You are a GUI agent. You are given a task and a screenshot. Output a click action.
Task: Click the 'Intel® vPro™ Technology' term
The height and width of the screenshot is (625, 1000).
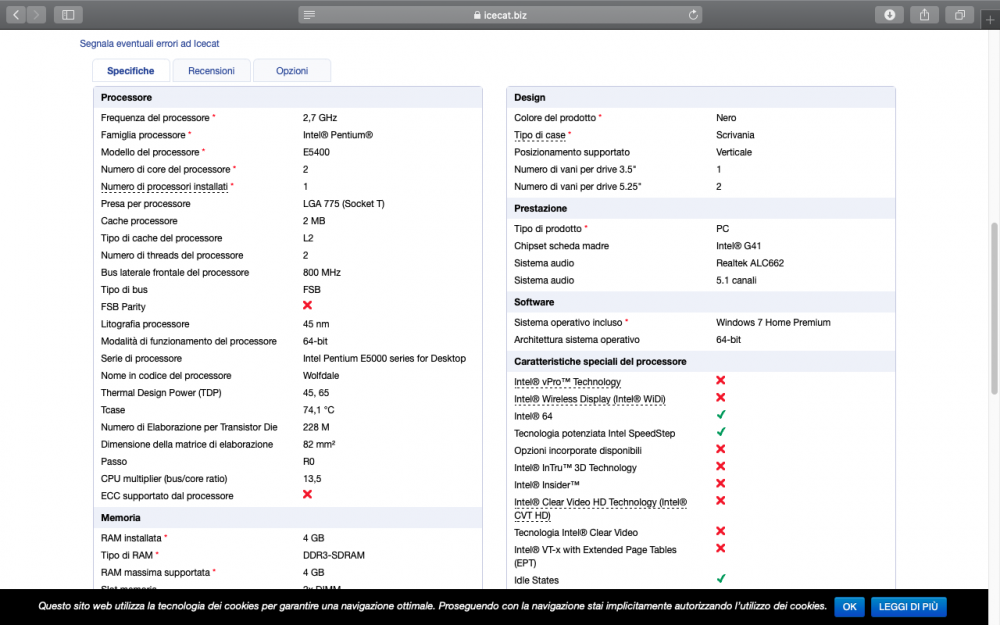(567, 382)
